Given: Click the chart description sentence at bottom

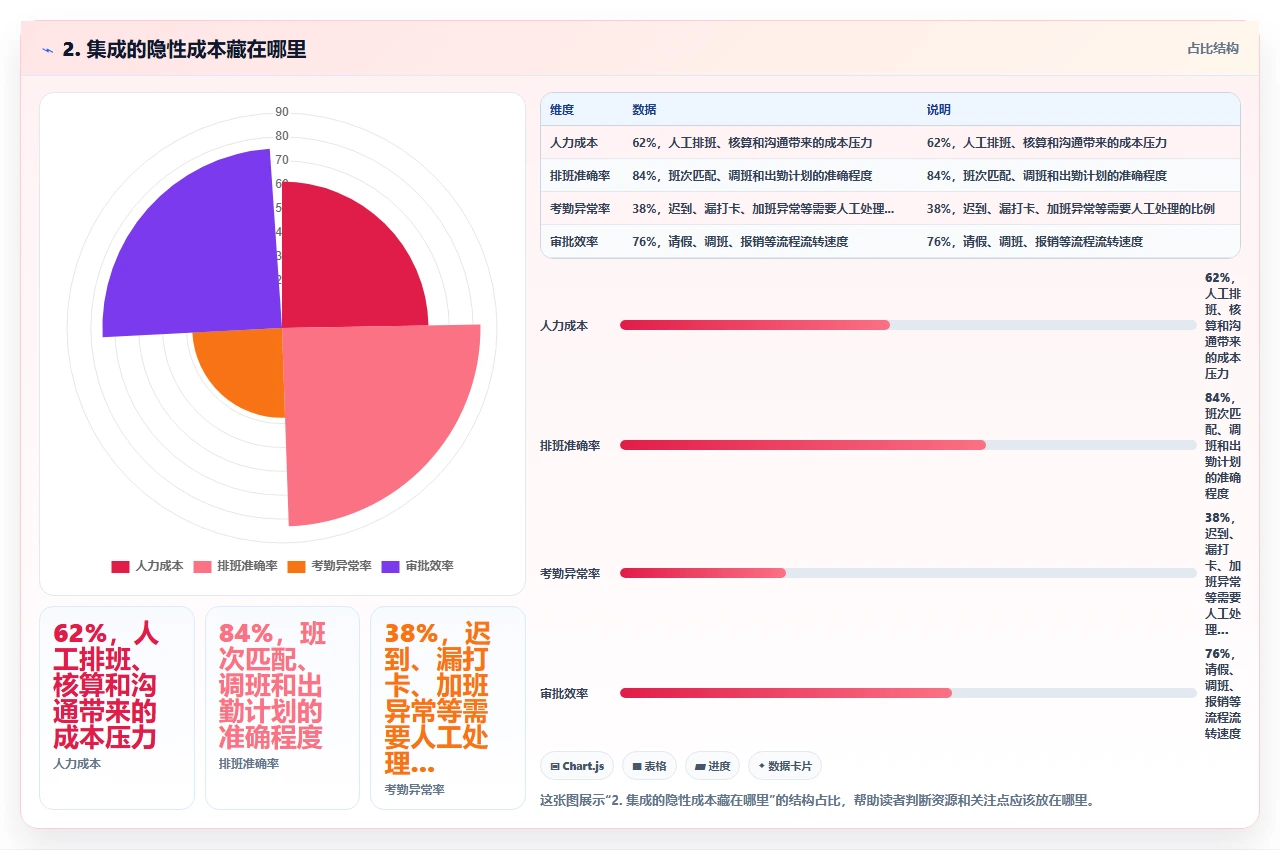Looking at the screenshot, I should coord(818,800).
